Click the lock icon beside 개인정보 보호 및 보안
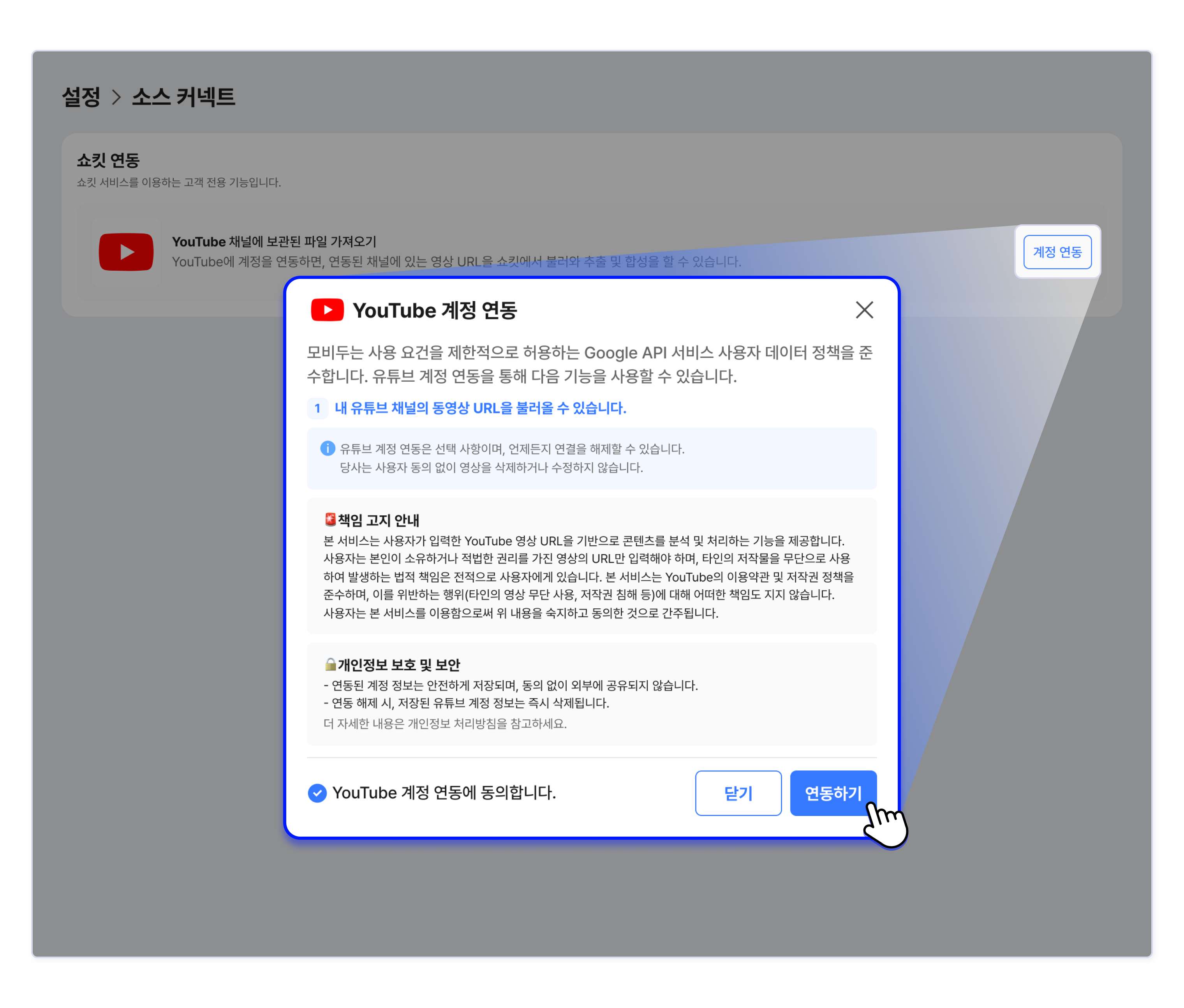1184x1008 pixels. click(x=330, y=664)
